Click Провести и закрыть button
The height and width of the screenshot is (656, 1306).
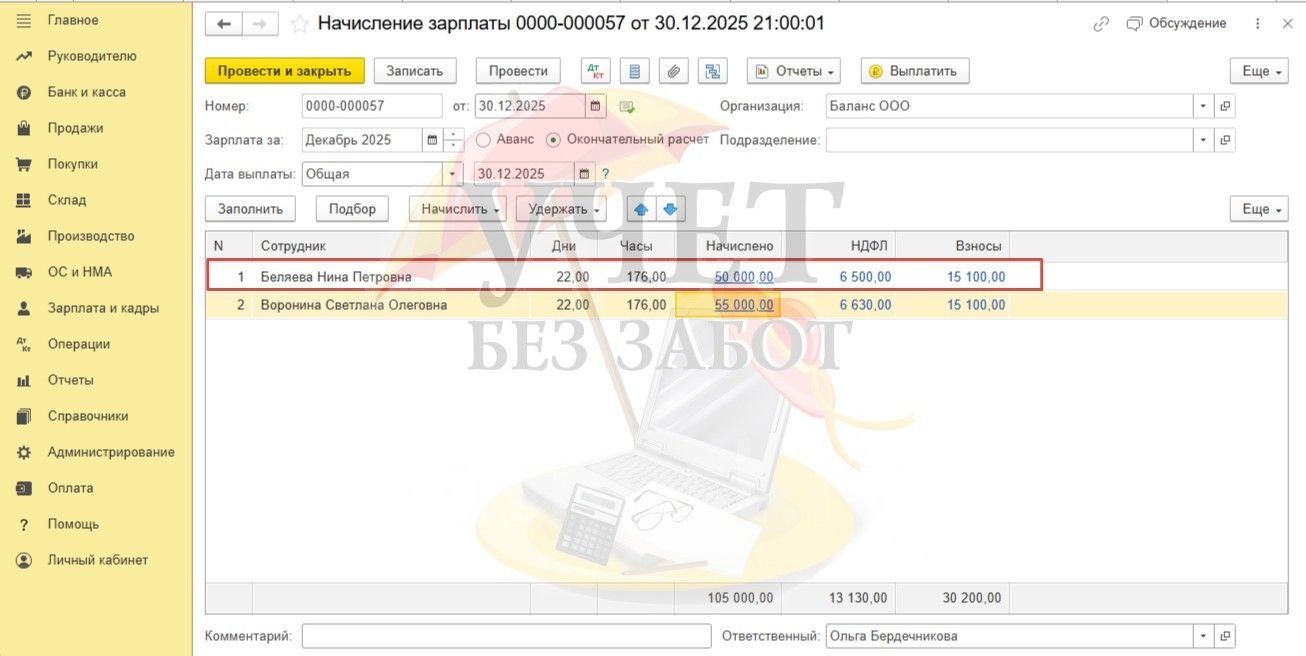coord(285,71)
